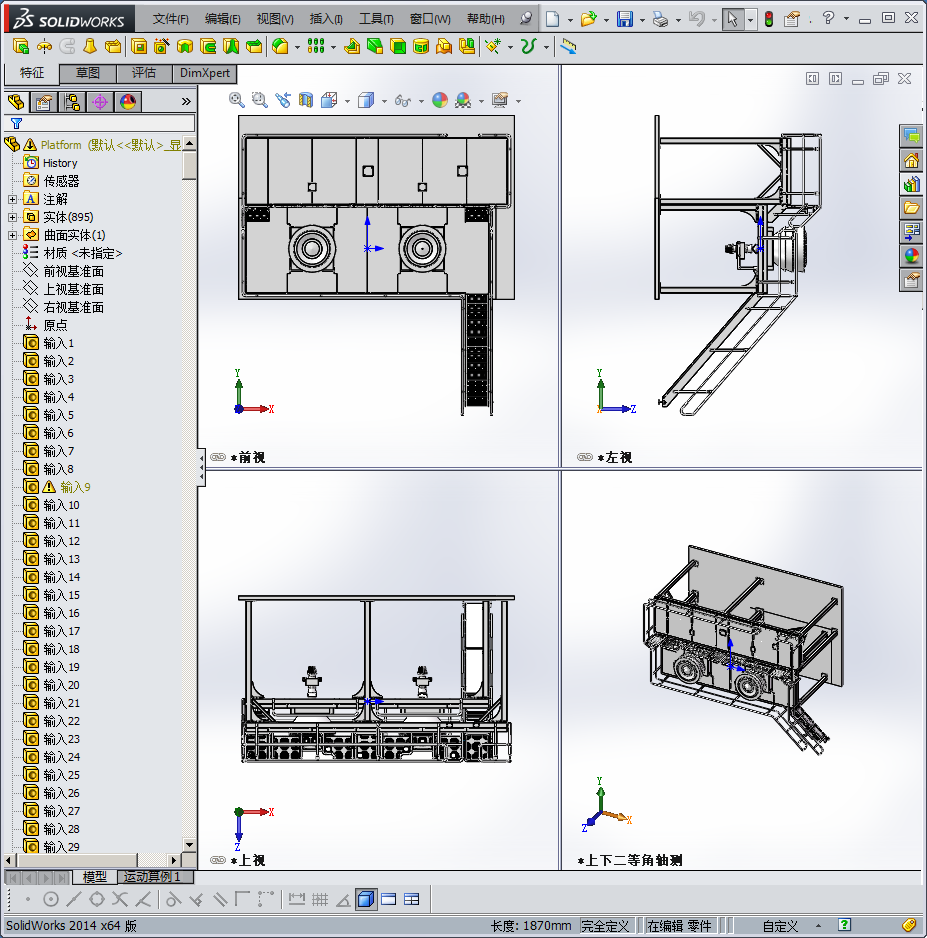Open the DimXpertManager crosshair tab icon
The width and height of the screenshot is (927, 938).
tap(99, 102)
